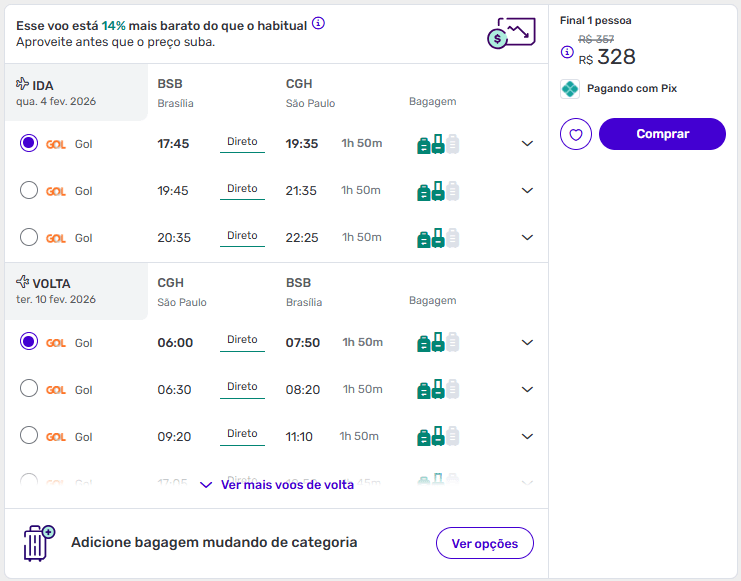Click the Pix payment icon
Image resolution: width=741 pixels, height=581 pixels.
pyautogui.click(x=569, y=89)
